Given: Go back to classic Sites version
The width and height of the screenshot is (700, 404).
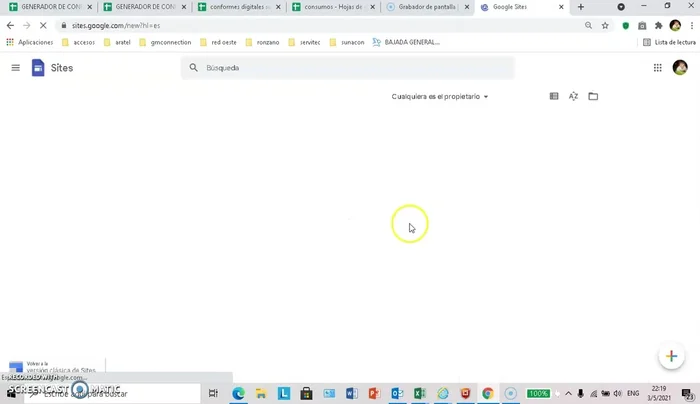Looking at the screenshot, I should tap(53, 367).
